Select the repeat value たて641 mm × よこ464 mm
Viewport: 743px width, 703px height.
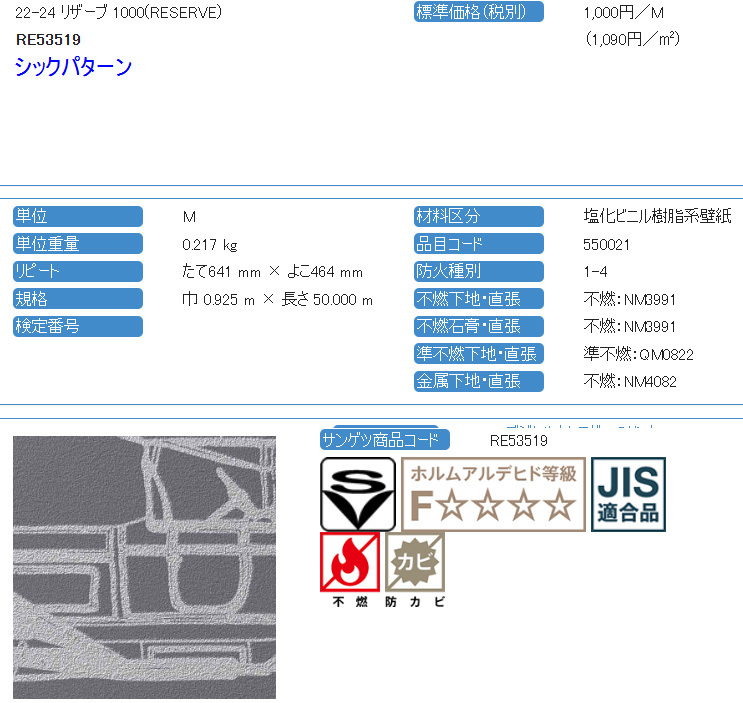pos(272,272)
